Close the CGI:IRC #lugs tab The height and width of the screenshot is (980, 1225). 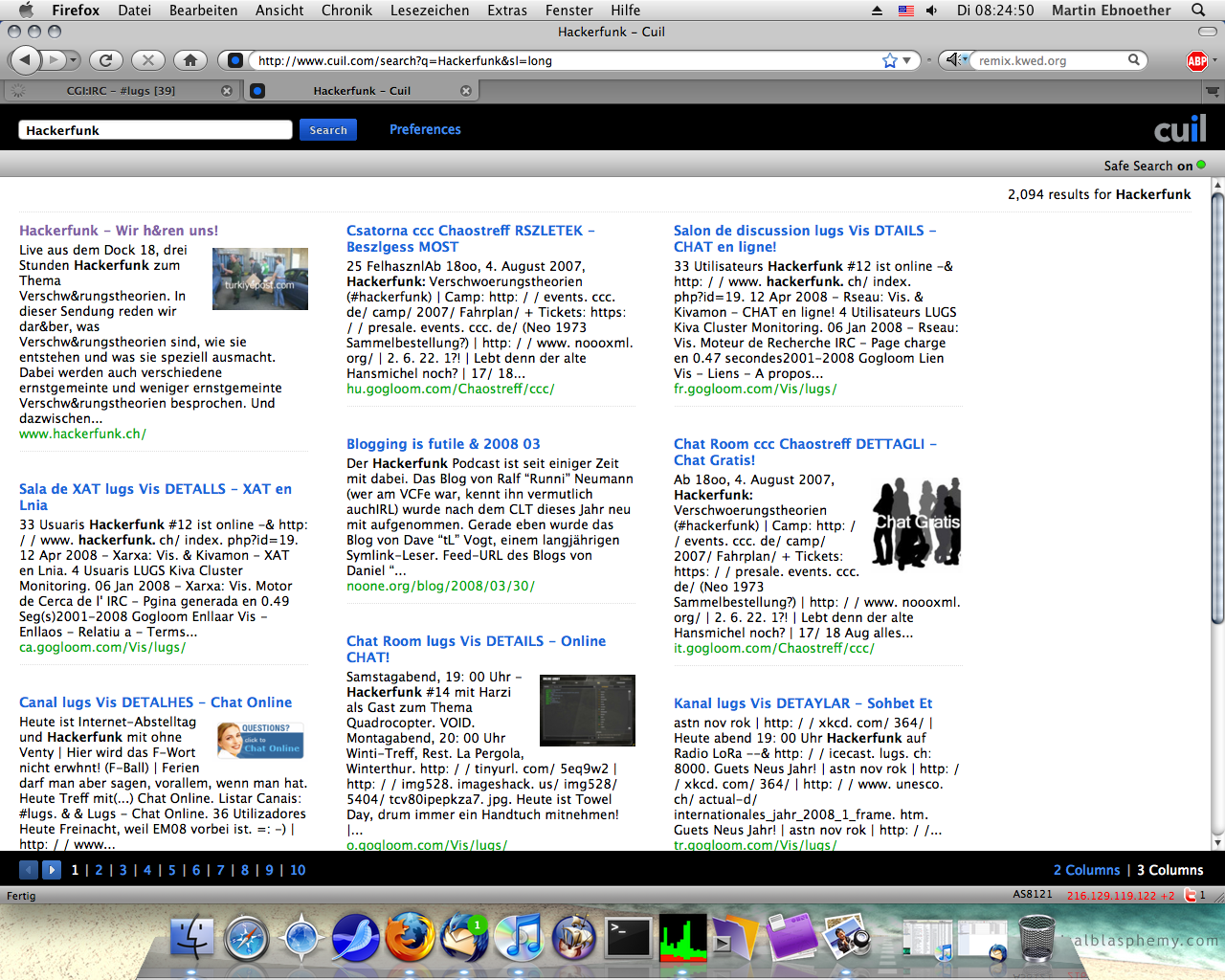(227, 91)
